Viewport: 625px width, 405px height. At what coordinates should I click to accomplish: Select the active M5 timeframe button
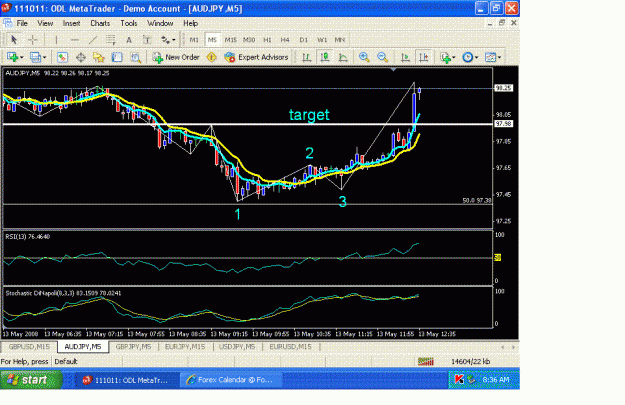click(212, 39)
